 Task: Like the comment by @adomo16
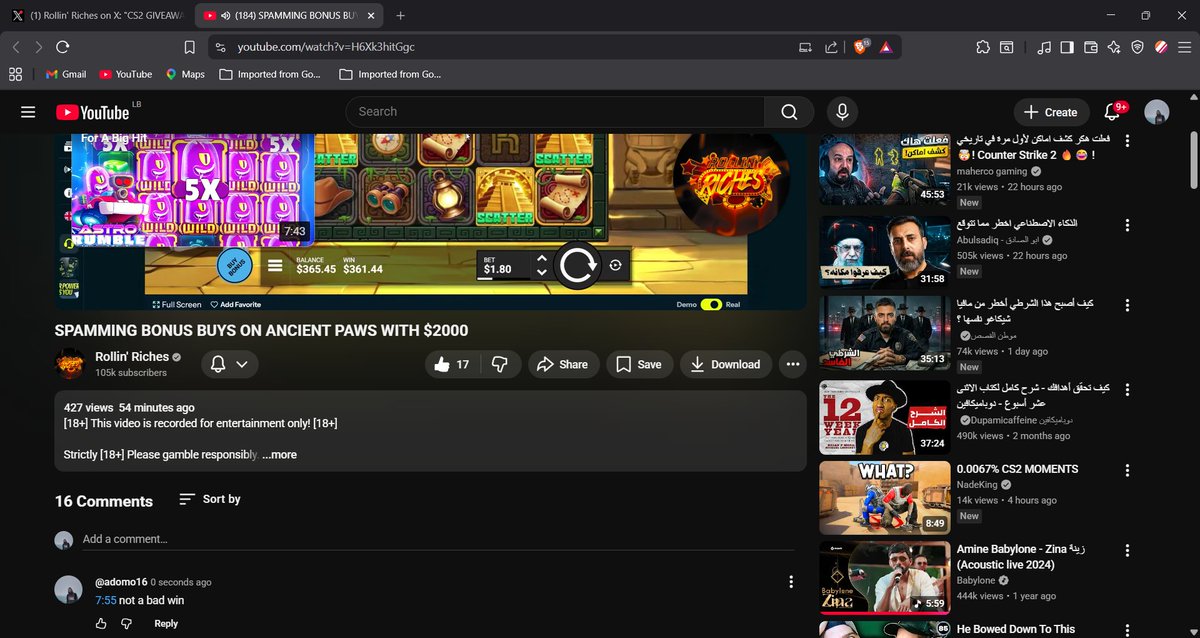click(x=101, y=623)
